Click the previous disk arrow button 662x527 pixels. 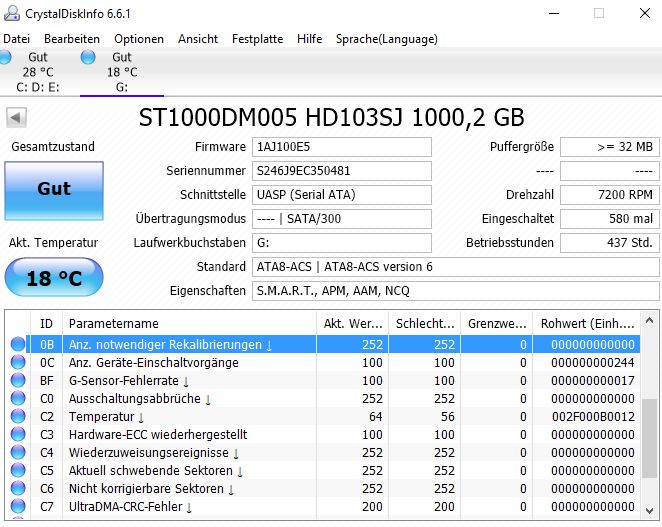click(16, 117)
